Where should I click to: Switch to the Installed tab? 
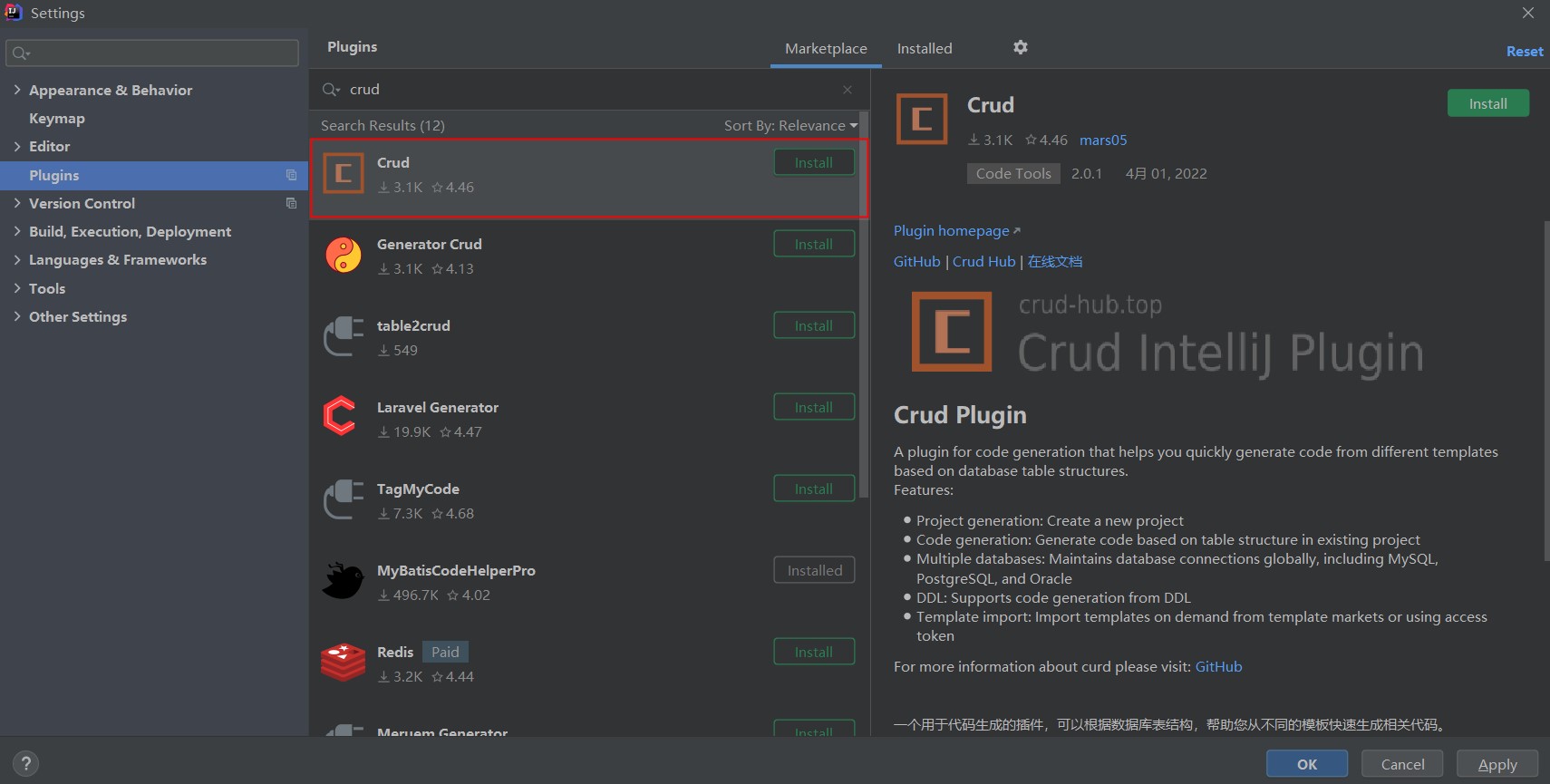(x=925, y=49)
